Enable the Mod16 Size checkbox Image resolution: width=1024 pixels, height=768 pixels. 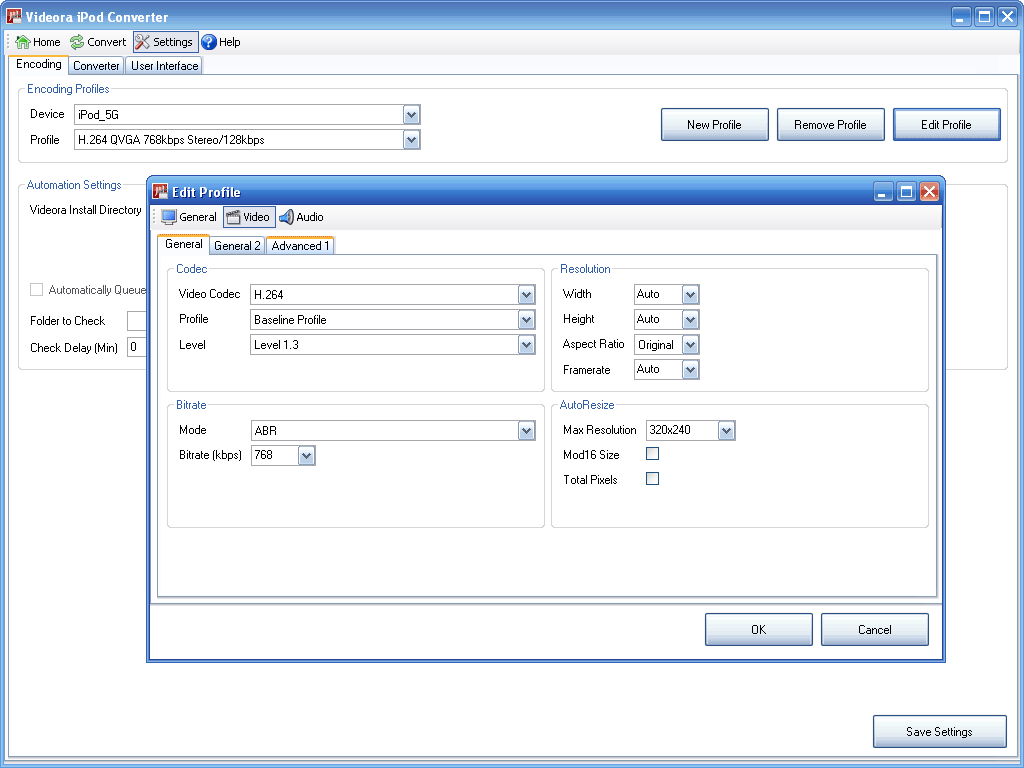click(x=652, y=454)
